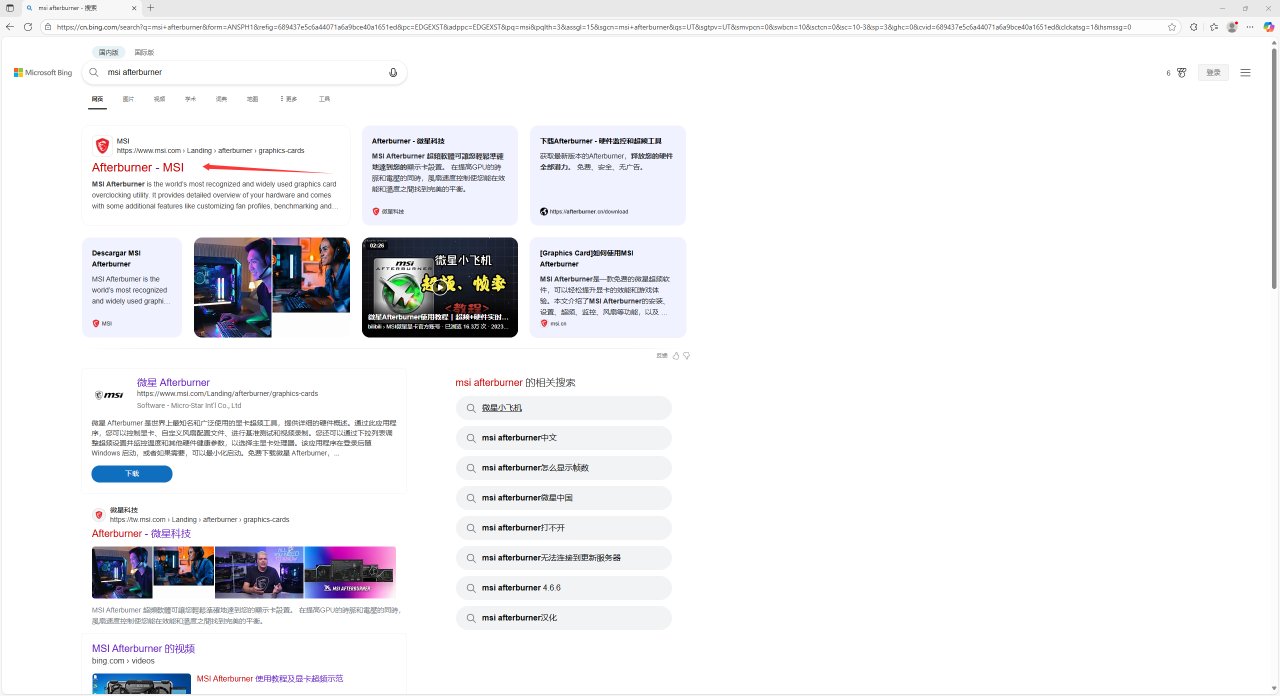Screen dimensions: 1280x696
Task: Click the thumbs-up feedback icon
Action: click(x=676, y=355)
